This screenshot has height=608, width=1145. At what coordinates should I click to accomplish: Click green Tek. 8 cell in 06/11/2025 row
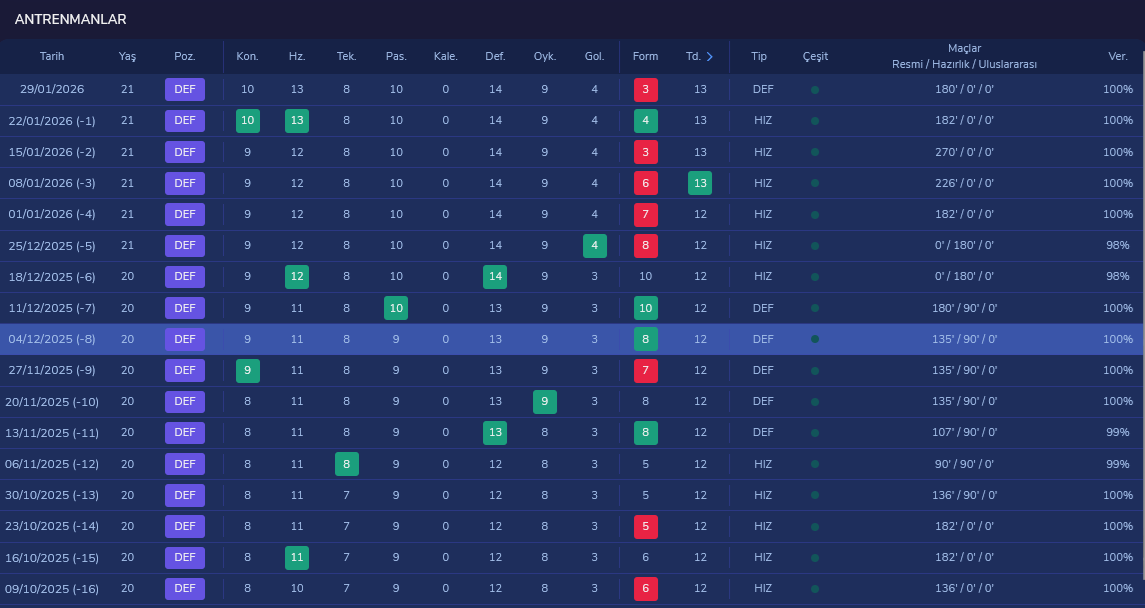point(347,463)
